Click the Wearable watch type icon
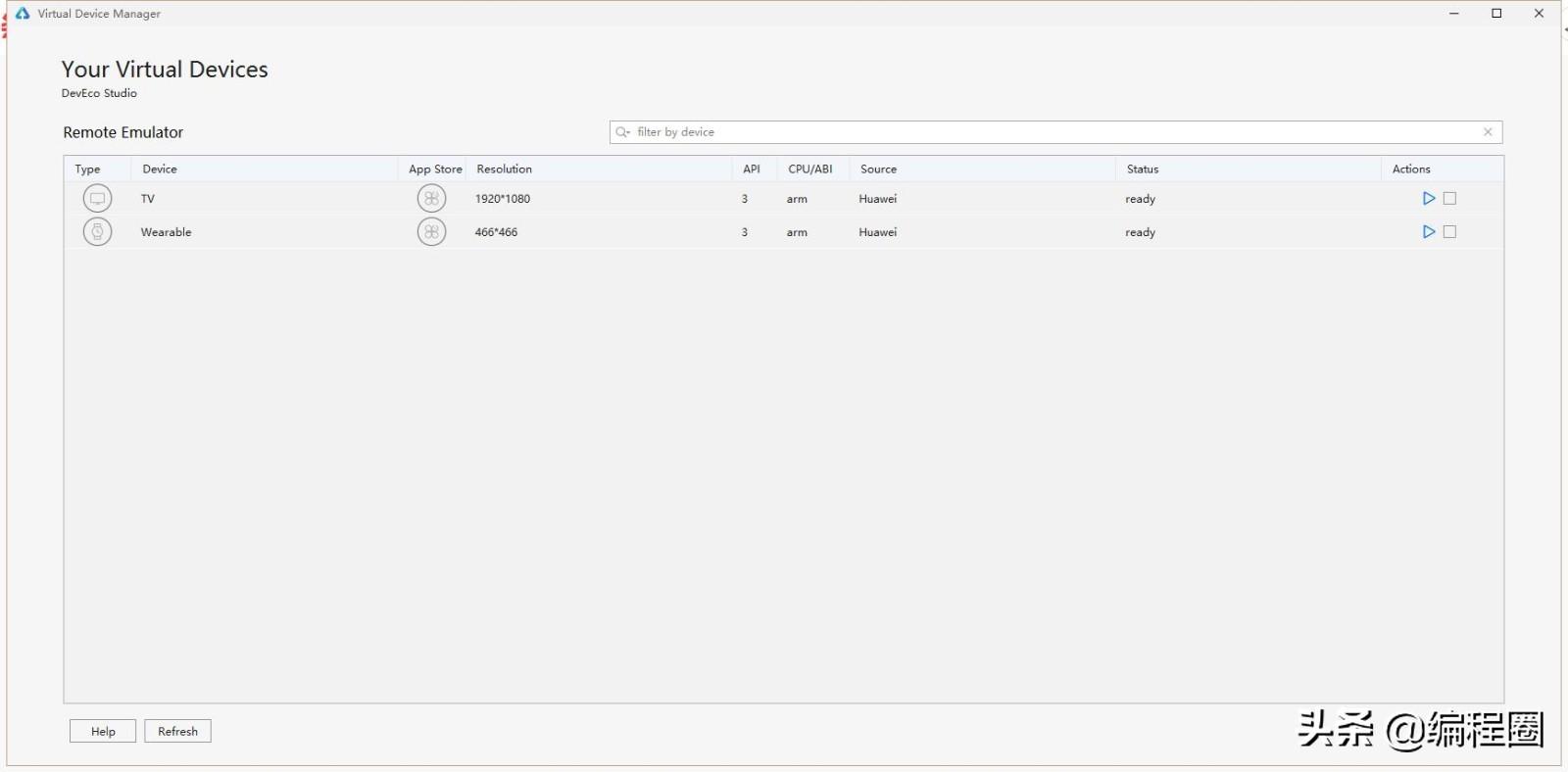 point(97,232)
